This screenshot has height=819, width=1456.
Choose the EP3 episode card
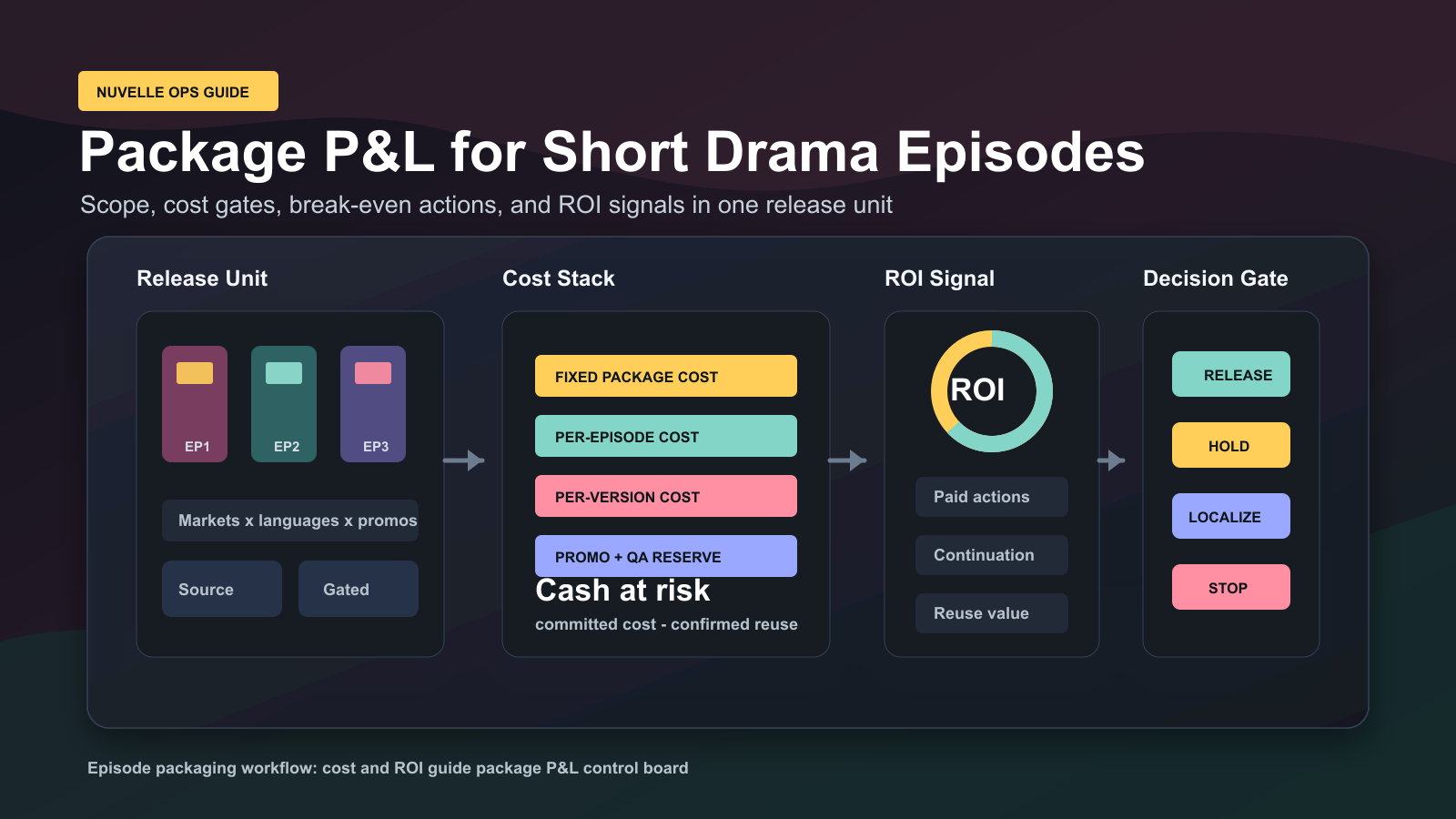tap(373, 404)
